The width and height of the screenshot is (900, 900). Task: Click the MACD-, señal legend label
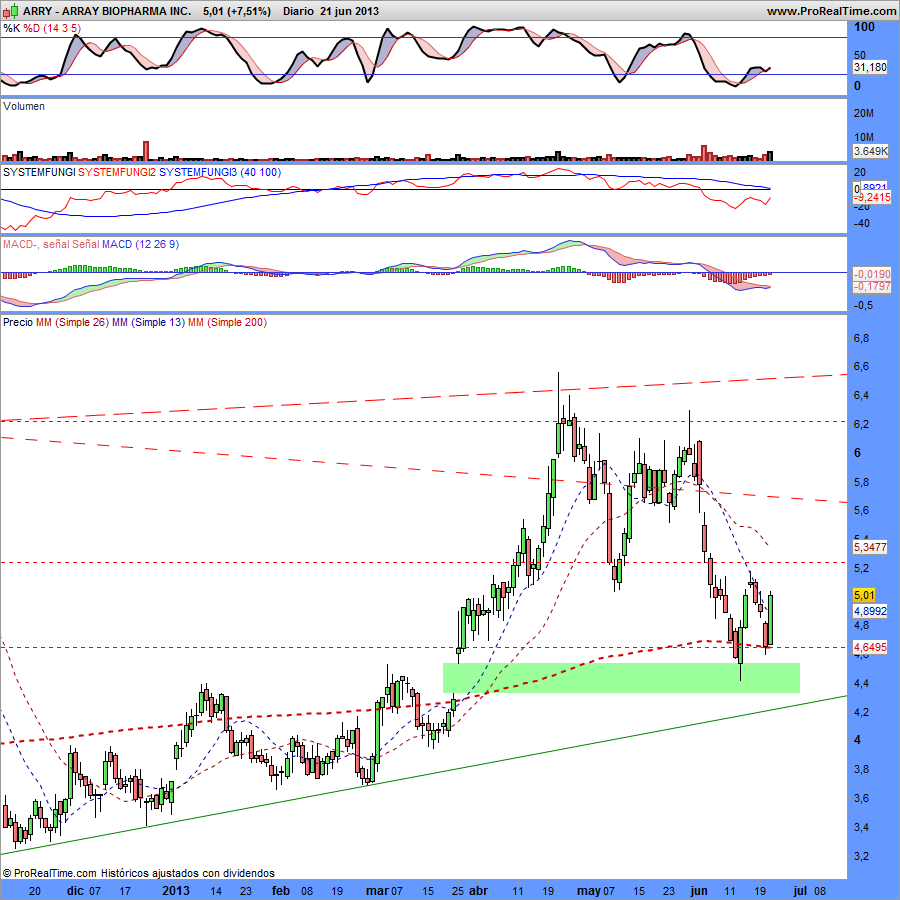(x=36, y=245)
